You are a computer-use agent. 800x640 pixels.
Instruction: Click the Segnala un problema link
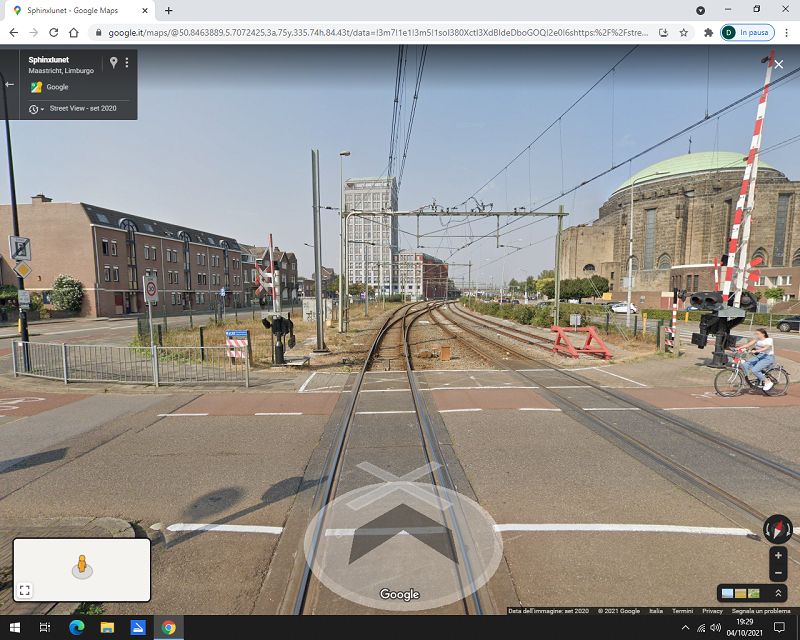pyautogui.click(x=762, y=610)
